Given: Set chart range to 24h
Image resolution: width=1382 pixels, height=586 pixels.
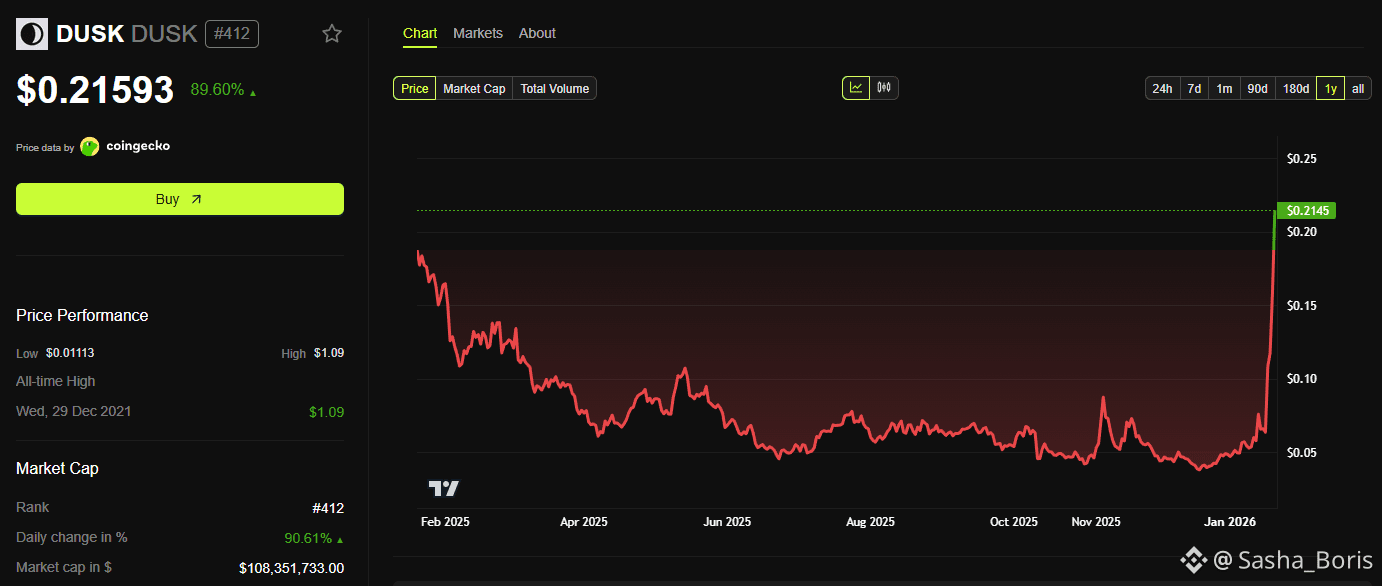Looking at the screenshot, I should coord(1162,89).
